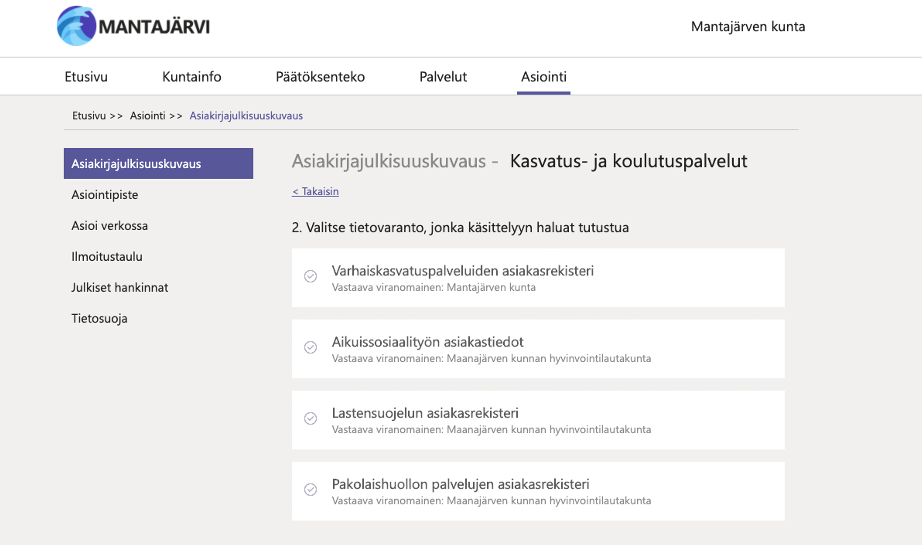922x545 pixels.
Task: Click the Mantajärvi wave logo icon
Action: point(76,26)
